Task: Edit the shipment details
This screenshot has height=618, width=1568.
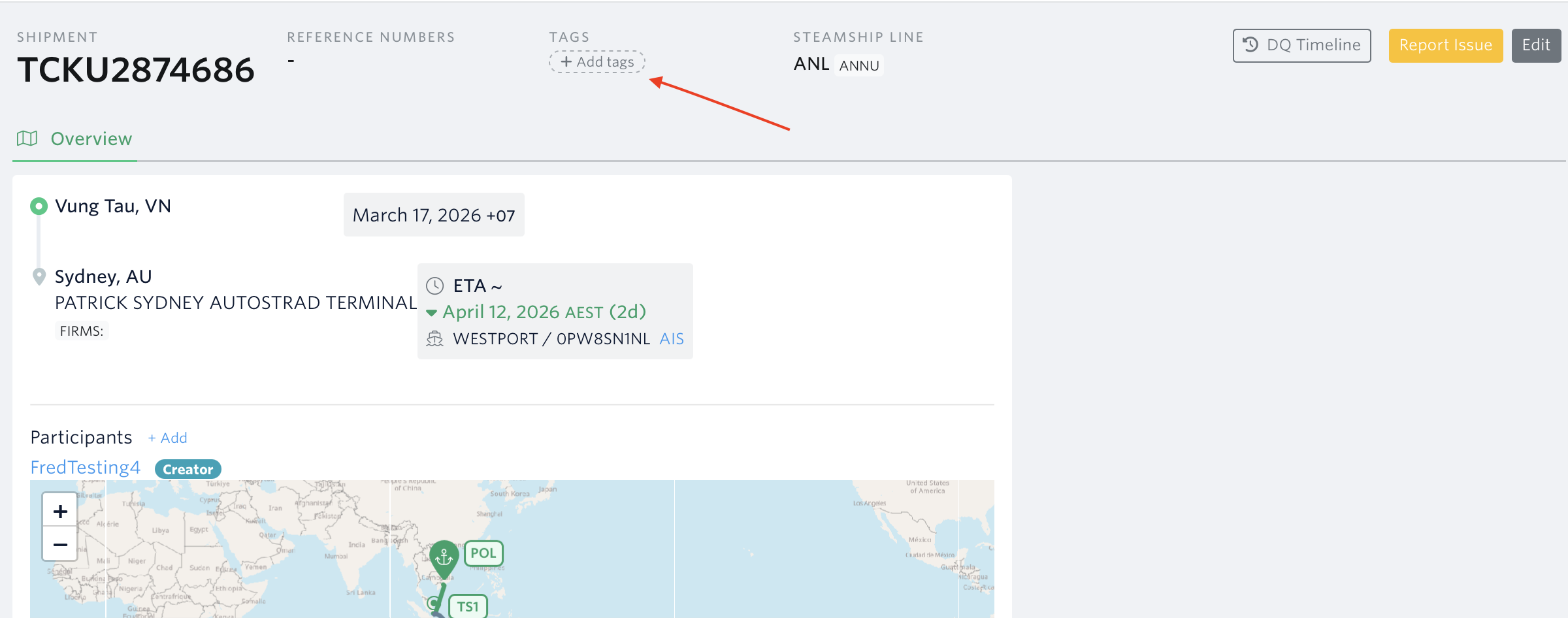Action: (1535, 45)
